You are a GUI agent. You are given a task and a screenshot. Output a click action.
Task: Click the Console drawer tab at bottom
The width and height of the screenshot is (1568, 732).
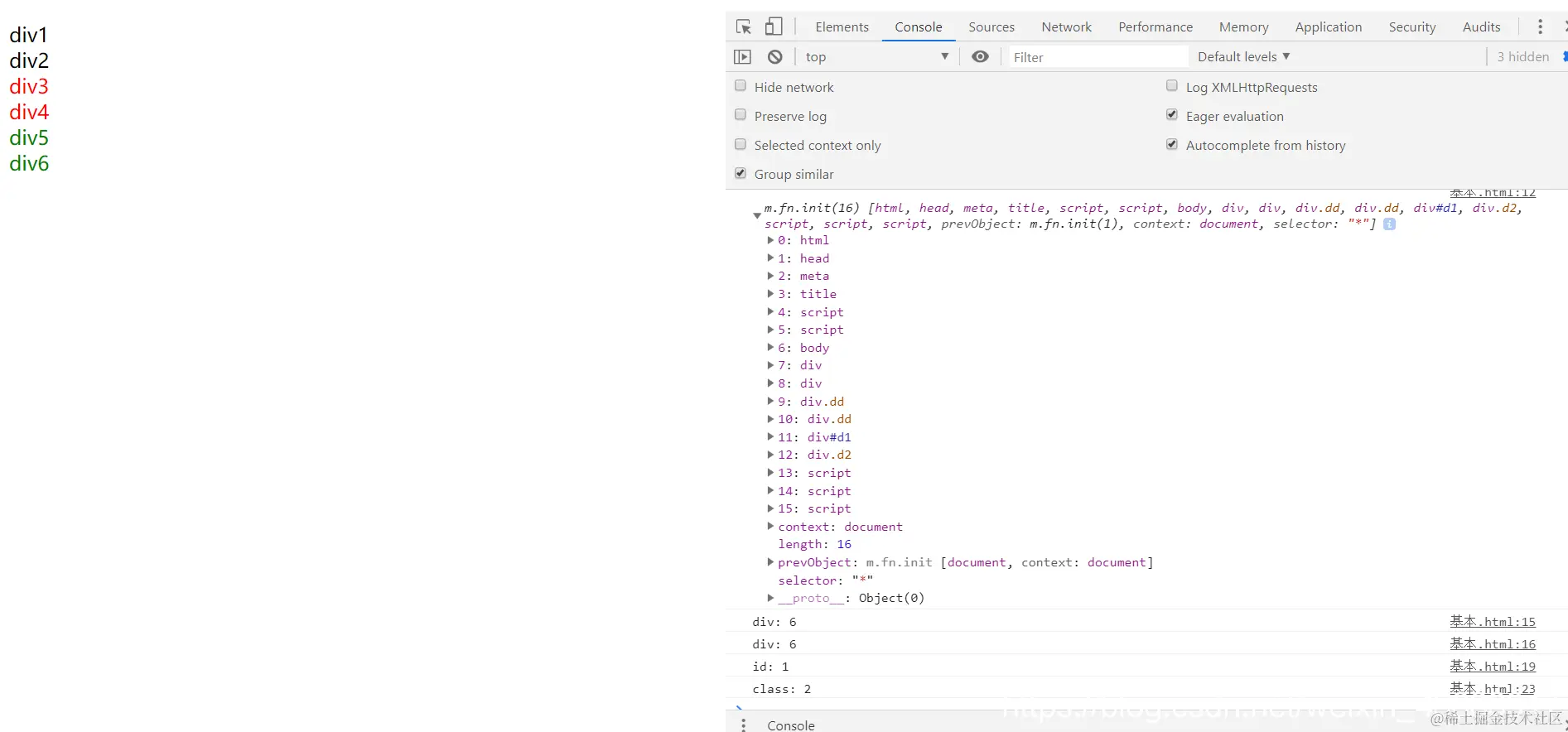791,725
